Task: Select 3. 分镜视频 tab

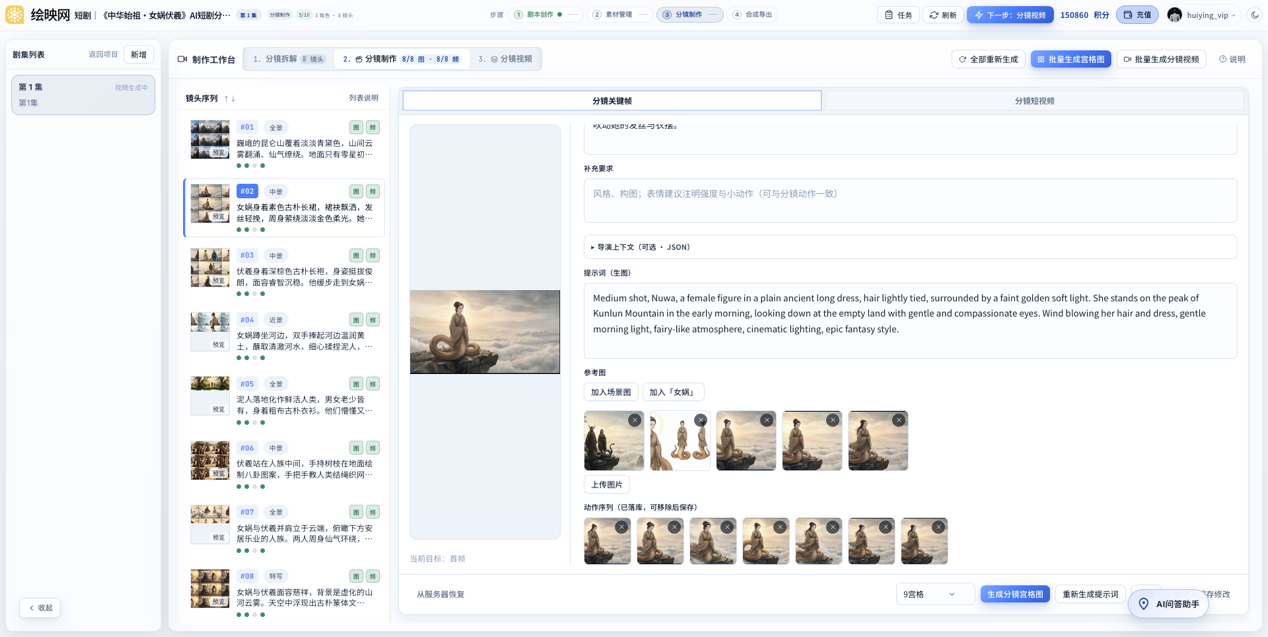Action: [x=505, y=59]
